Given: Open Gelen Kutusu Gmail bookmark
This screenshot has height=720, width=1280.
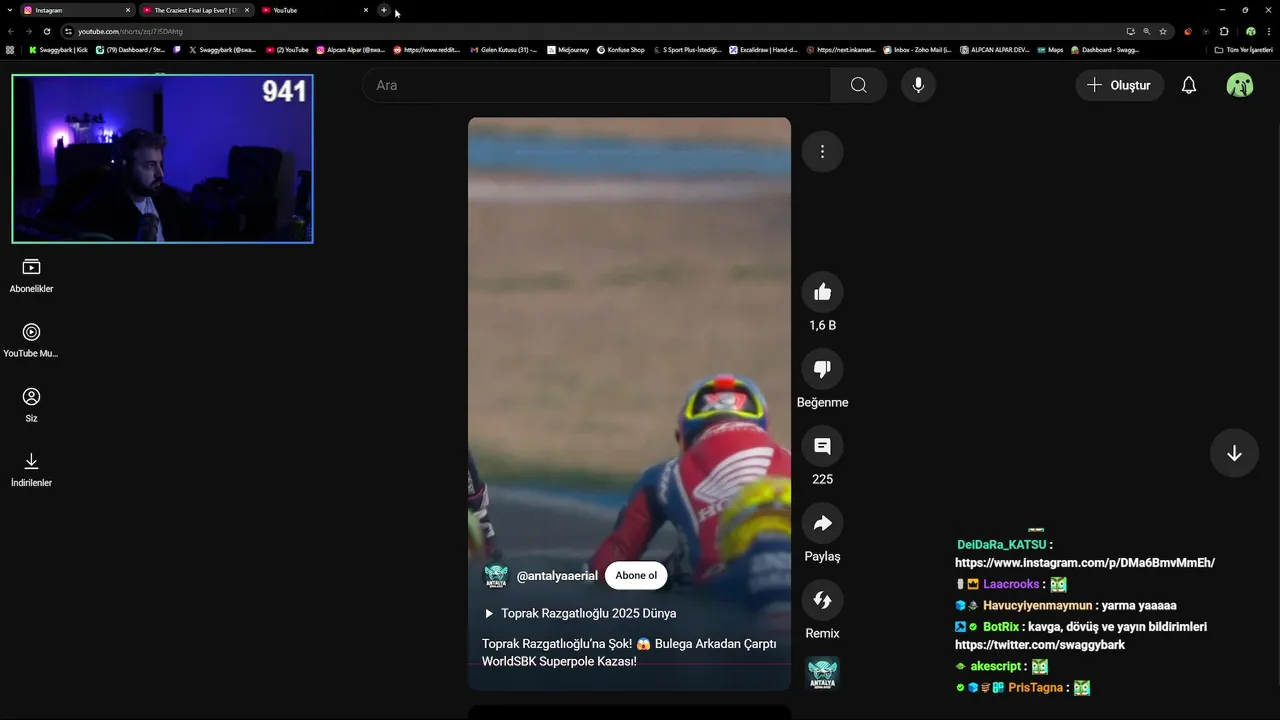Looking at the screenshot, I should [x=503, y=49].
